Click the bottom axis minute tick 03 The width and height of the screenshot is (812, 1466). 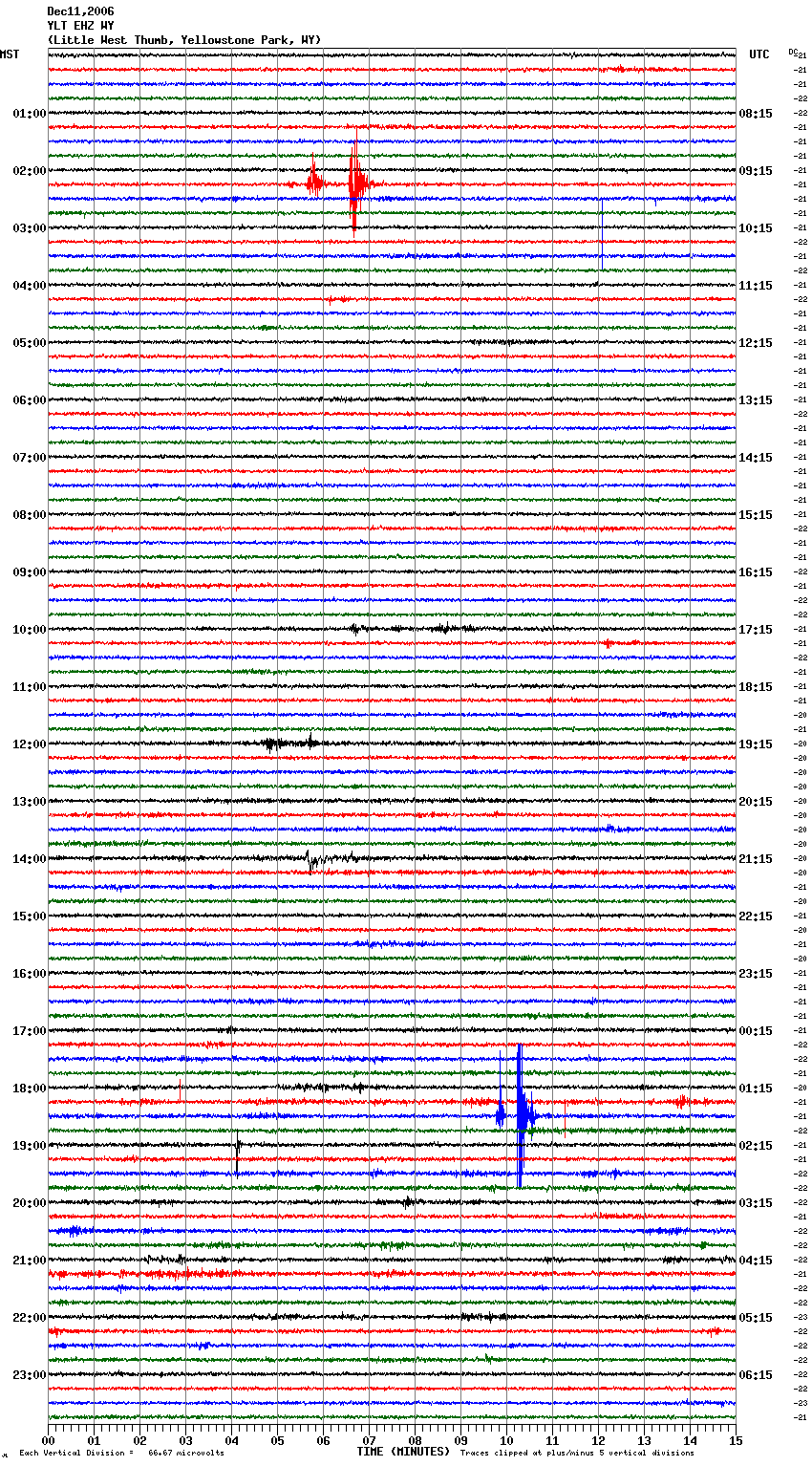pyautogui.click(x=185, y=1440)
